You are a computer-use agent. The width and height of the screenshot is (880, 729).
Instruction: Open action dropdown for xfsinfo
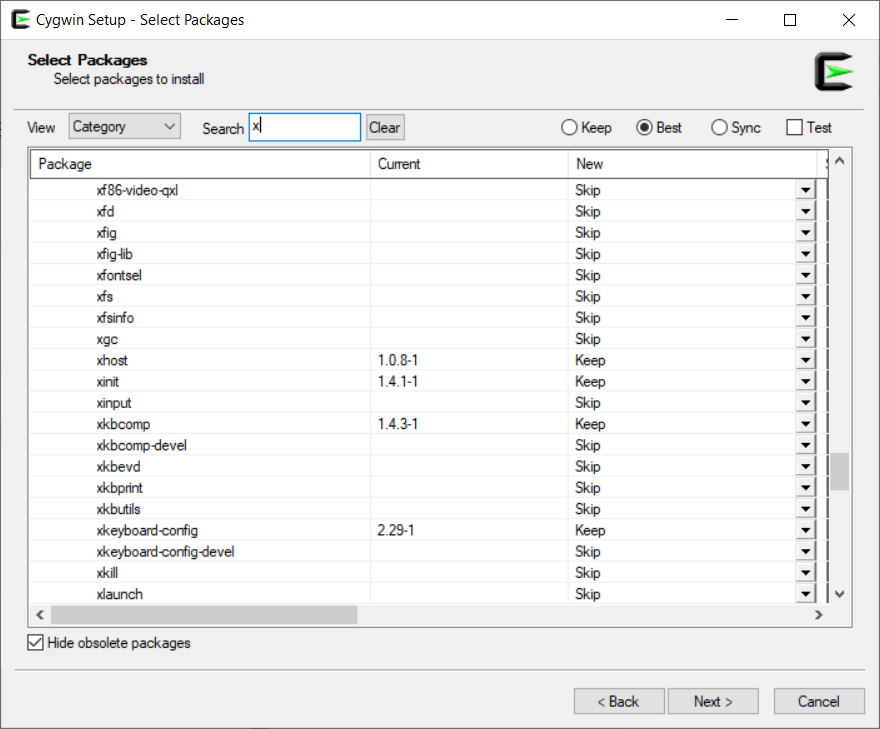tap(805, 318)
